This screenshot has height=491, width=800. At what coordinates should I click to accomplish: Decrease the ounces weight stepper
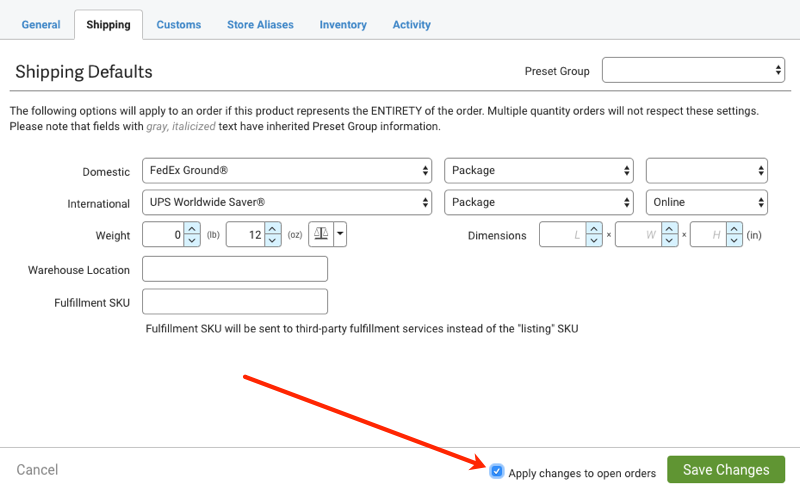coord(274,242)
